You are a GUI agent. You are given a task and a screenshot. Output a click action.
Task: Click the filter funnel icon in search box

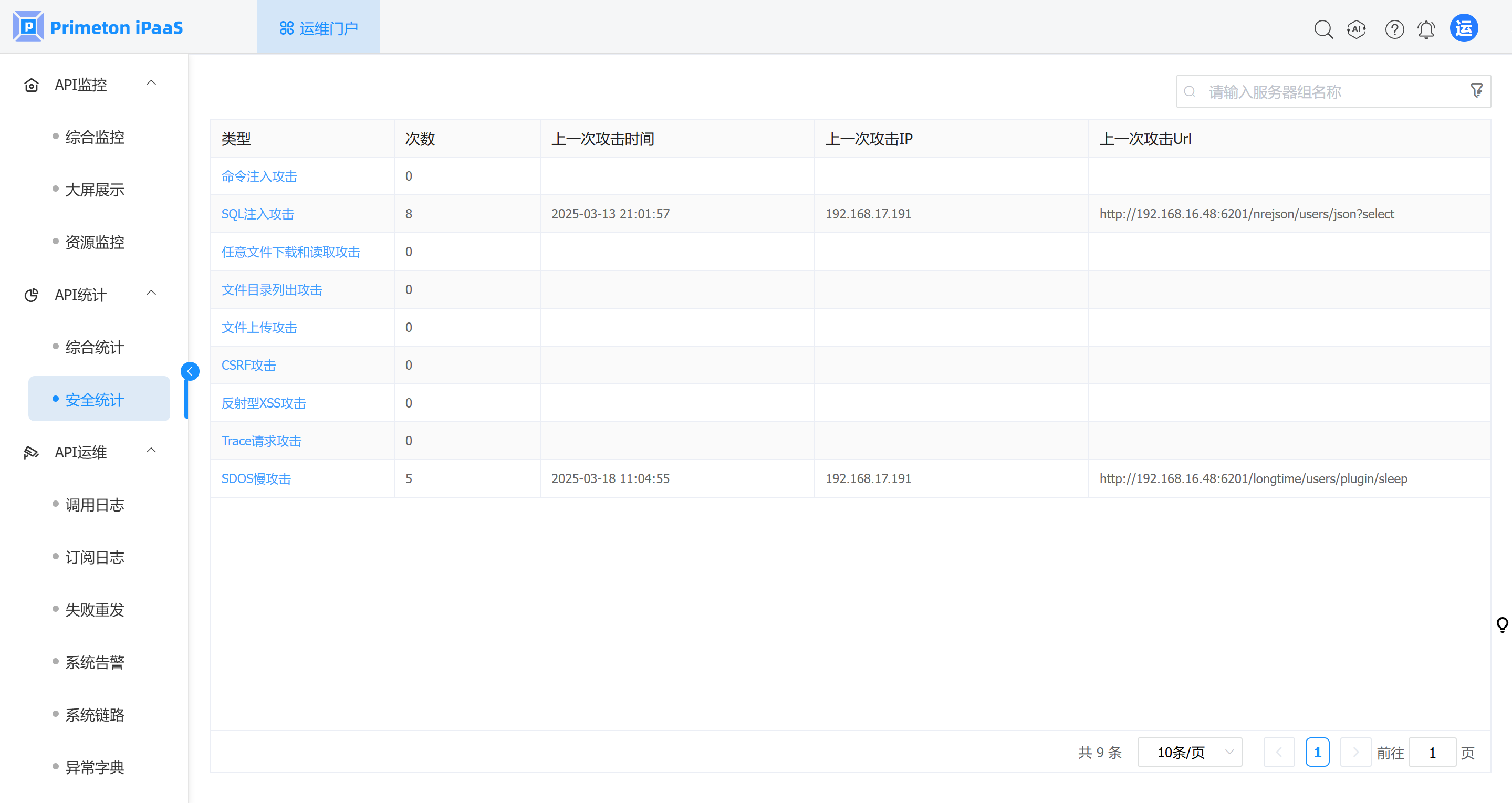[x=1476, y=90]
